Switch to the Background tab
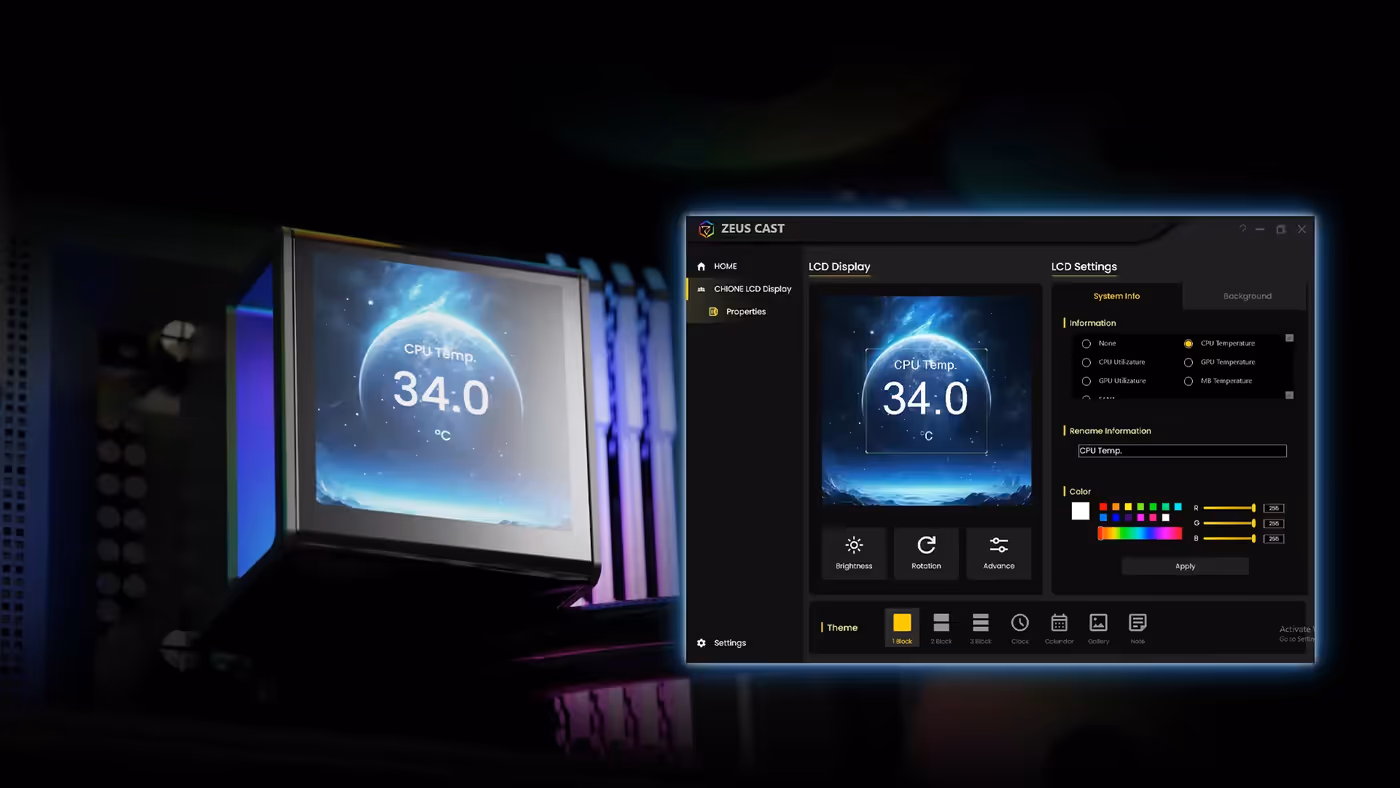1400x788 pixels. pyautogui.click(x=1247, y=296)
